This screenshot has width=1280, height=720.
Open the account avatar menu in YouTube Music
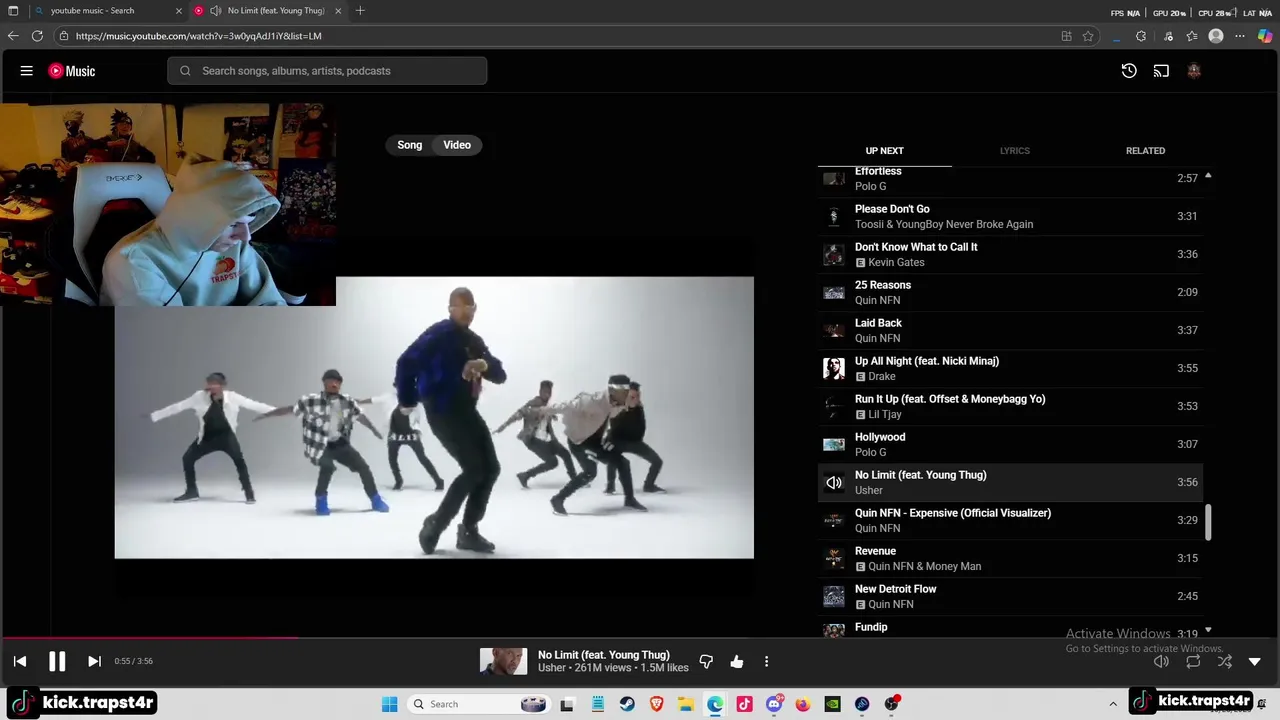point(1193,71)
